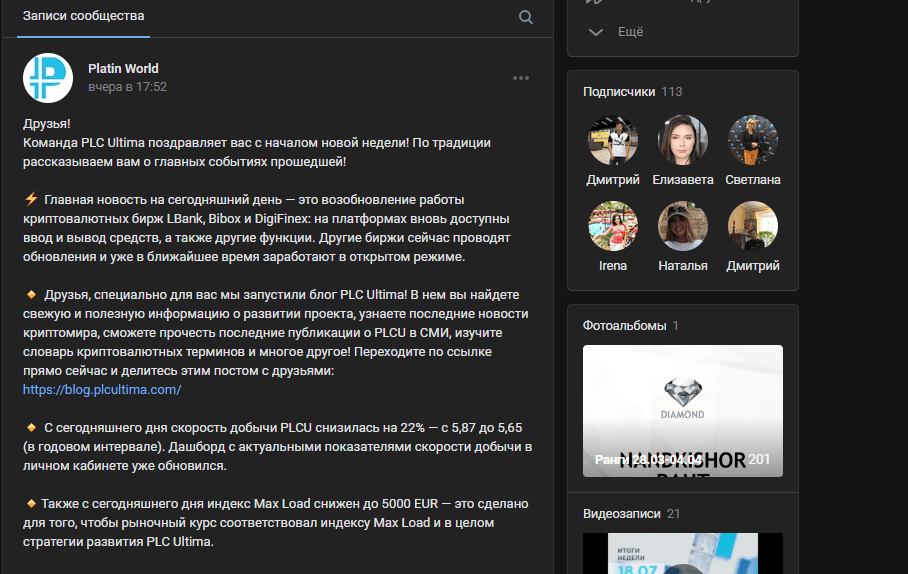Open Platin World author name link
The width and height of the screenshot is (908, 574).
point(123,69)
